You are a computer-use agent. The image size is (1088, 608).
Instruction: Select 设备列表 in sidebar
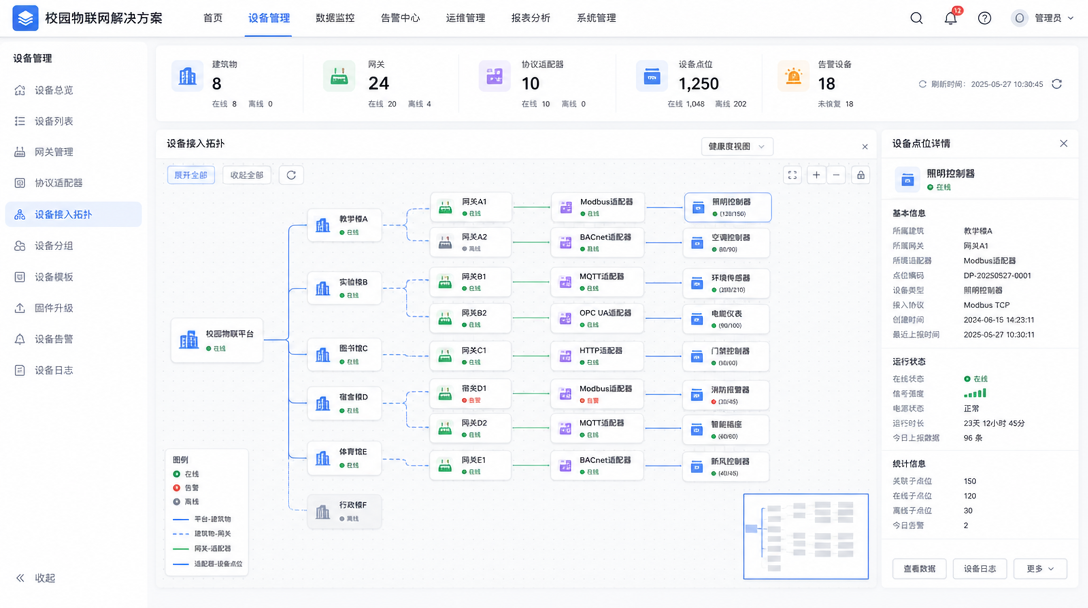[x=74, y=121]
